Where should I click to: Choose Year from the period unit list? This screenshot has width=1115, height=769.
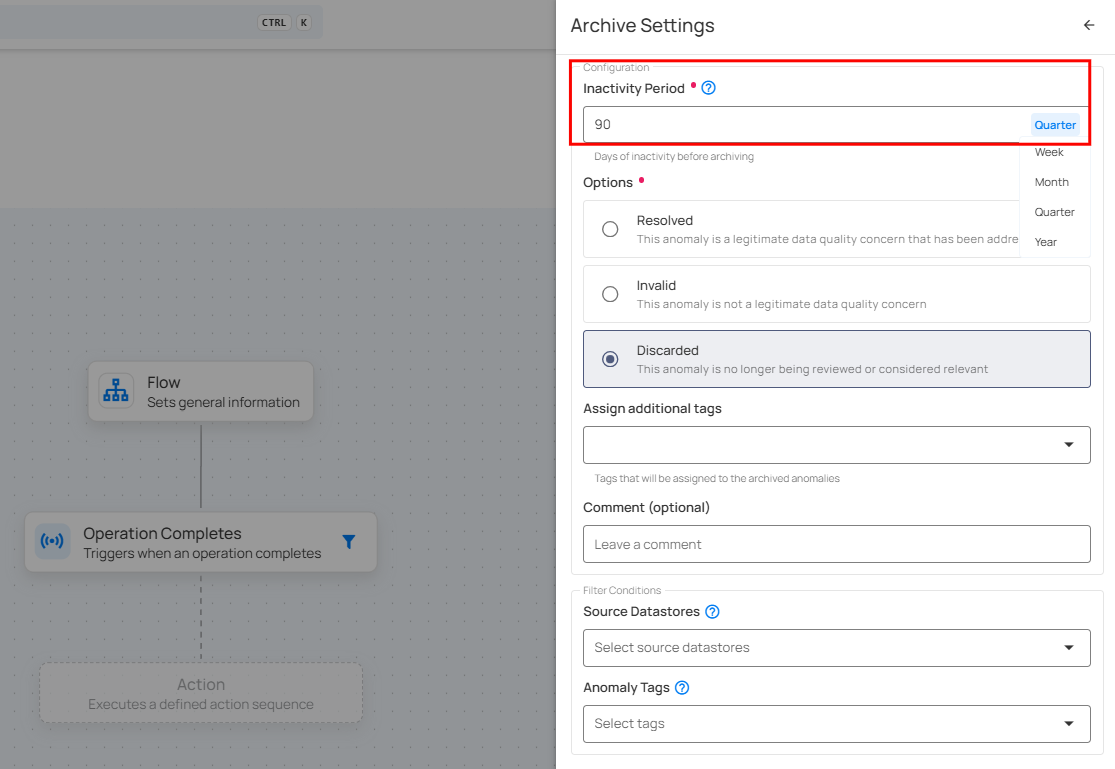[x=1045, y=242]
